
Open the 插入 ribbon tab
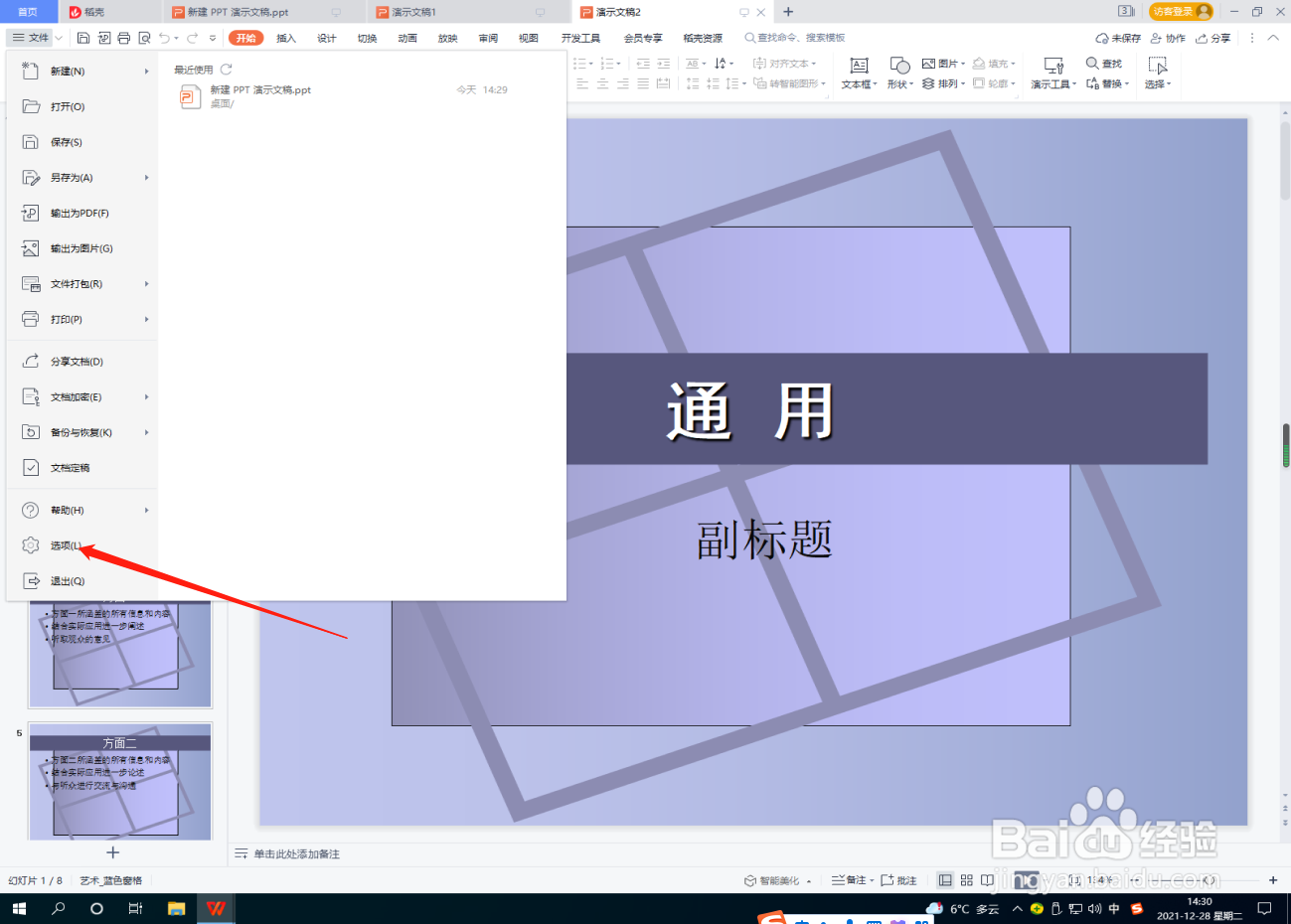click(286, 38)
